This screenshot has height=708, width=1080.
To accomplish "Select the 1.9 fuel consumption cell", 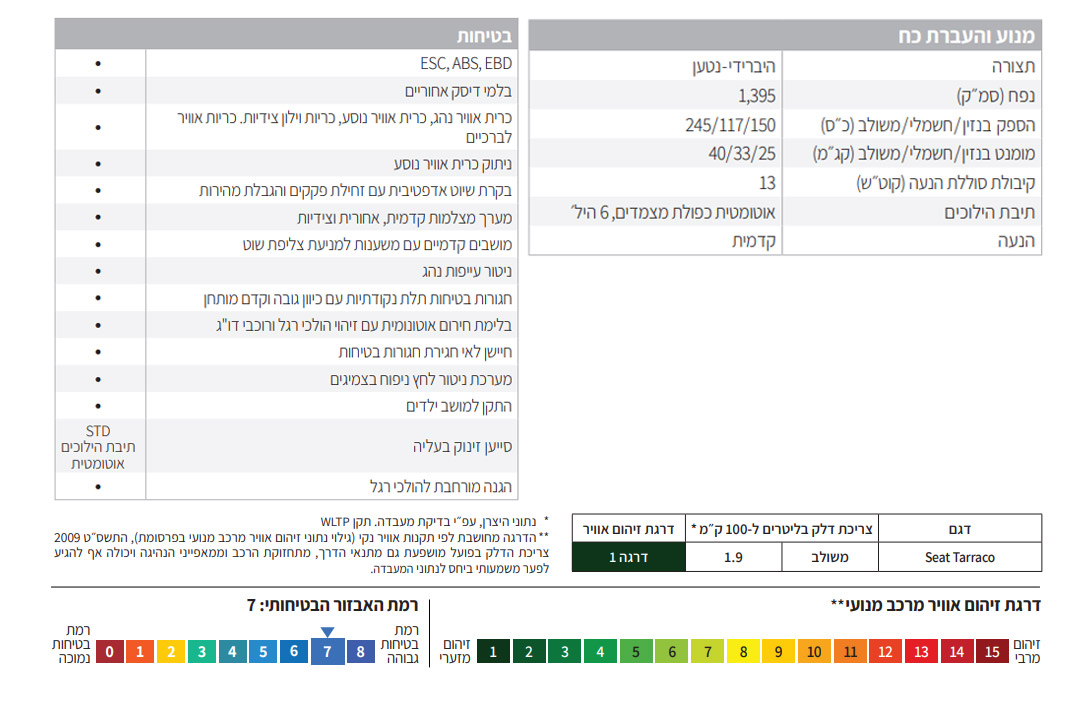I will (x=733, y=557).
